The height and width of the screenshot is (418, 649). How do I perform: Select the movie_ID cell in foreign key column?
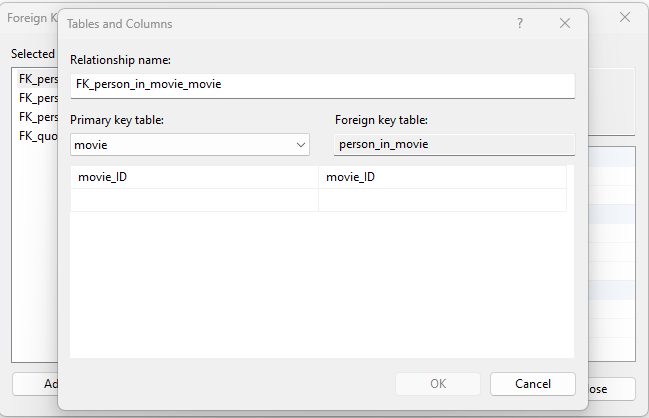442,177
